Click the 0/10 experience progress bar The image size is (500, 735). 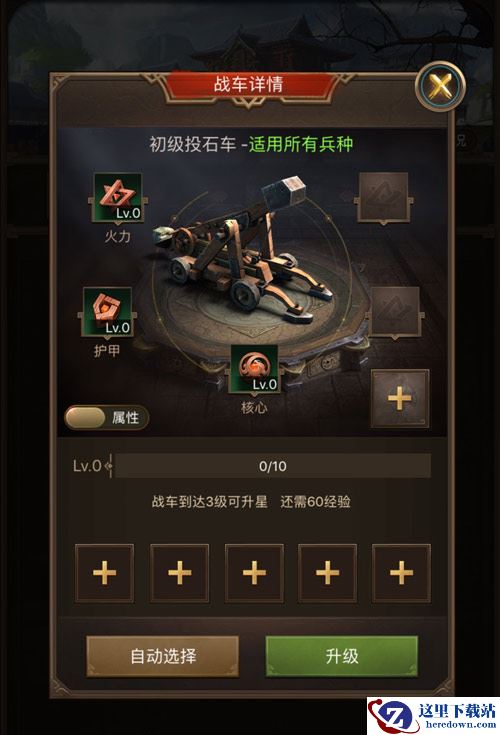[x=272, y=466]
